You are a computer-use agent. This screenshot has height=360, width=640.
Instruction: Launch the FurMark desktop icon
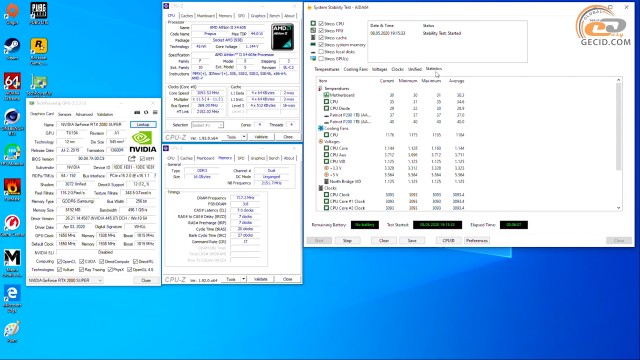click(x=12, y=190)
